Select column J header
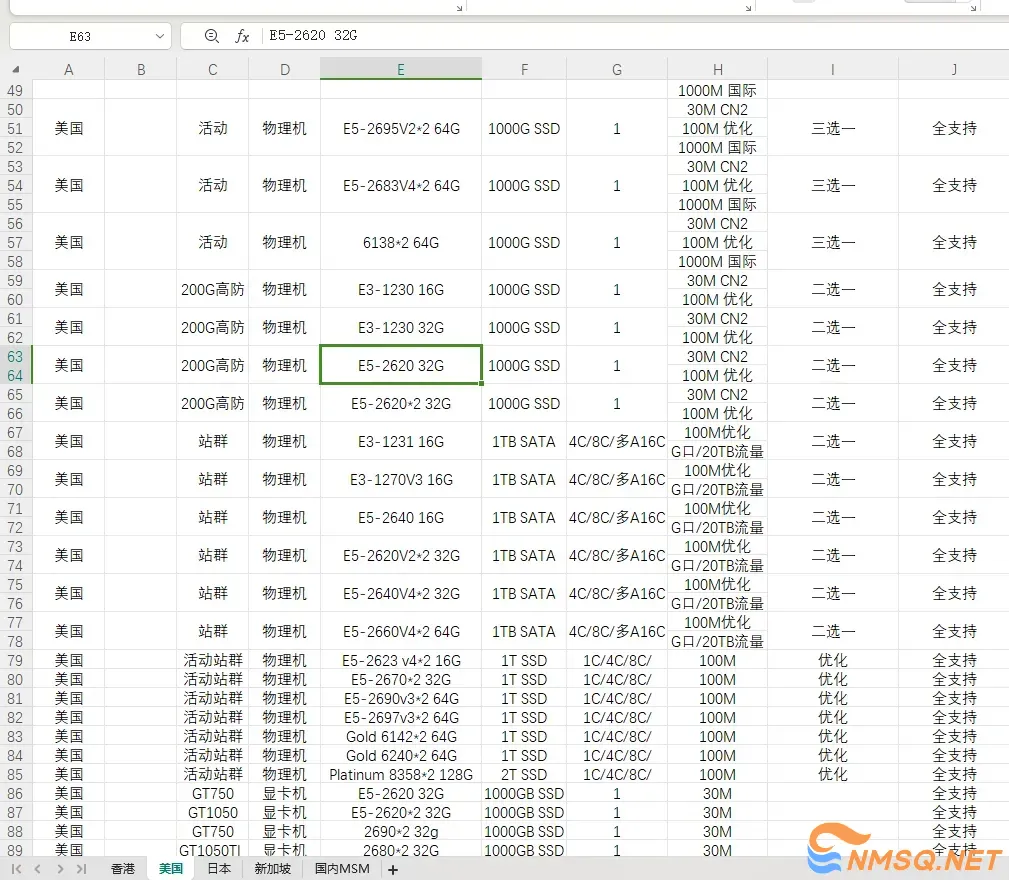 (954, 69)
